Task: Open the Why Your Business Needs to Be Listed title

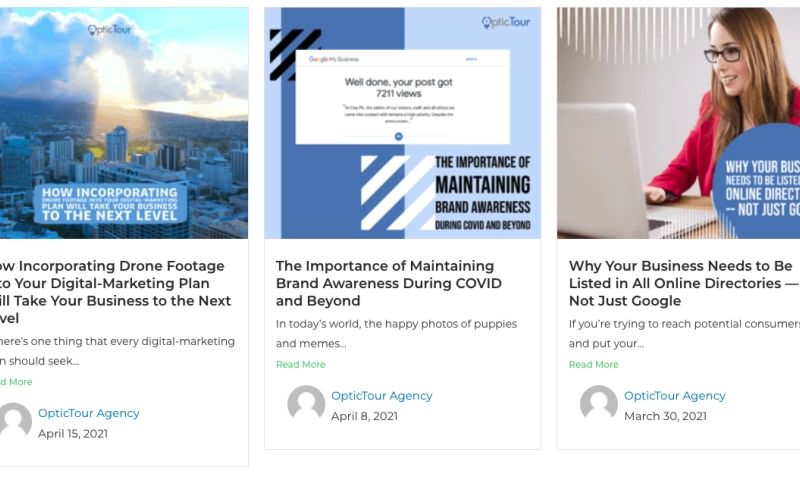Action: pyautogui.click(x=684, y=283)
